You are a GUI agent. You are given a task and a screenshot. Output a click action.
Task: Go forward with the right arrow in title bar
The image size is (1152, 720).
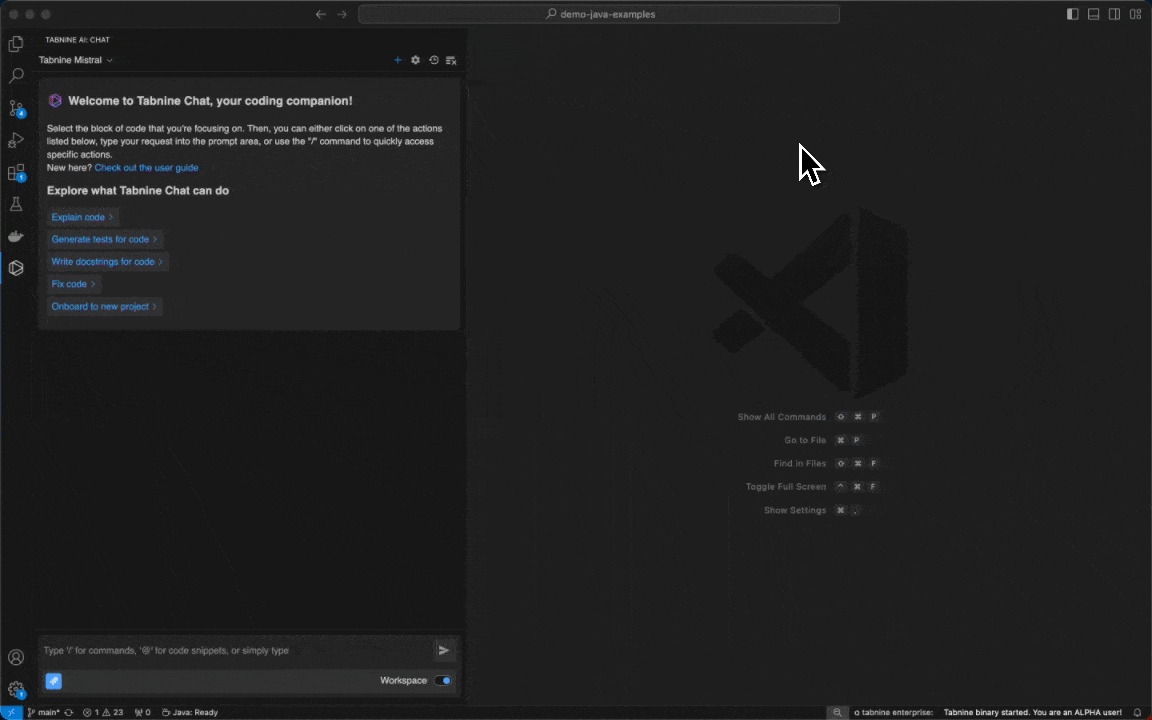click(x=342, y=14)
